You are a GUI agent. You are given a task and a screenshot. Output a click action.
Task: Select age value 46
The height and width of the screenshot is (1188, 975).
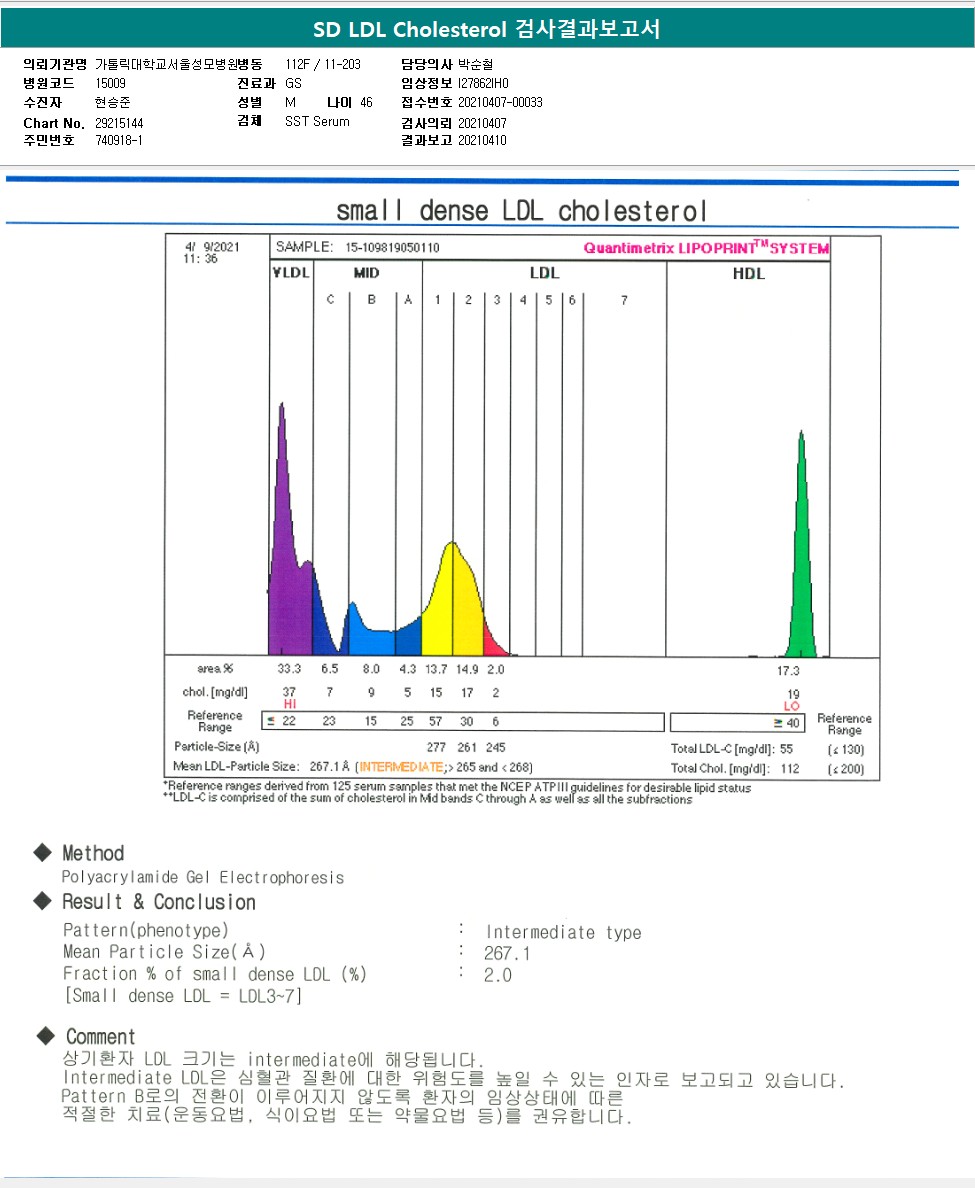[x=366, y=102]
